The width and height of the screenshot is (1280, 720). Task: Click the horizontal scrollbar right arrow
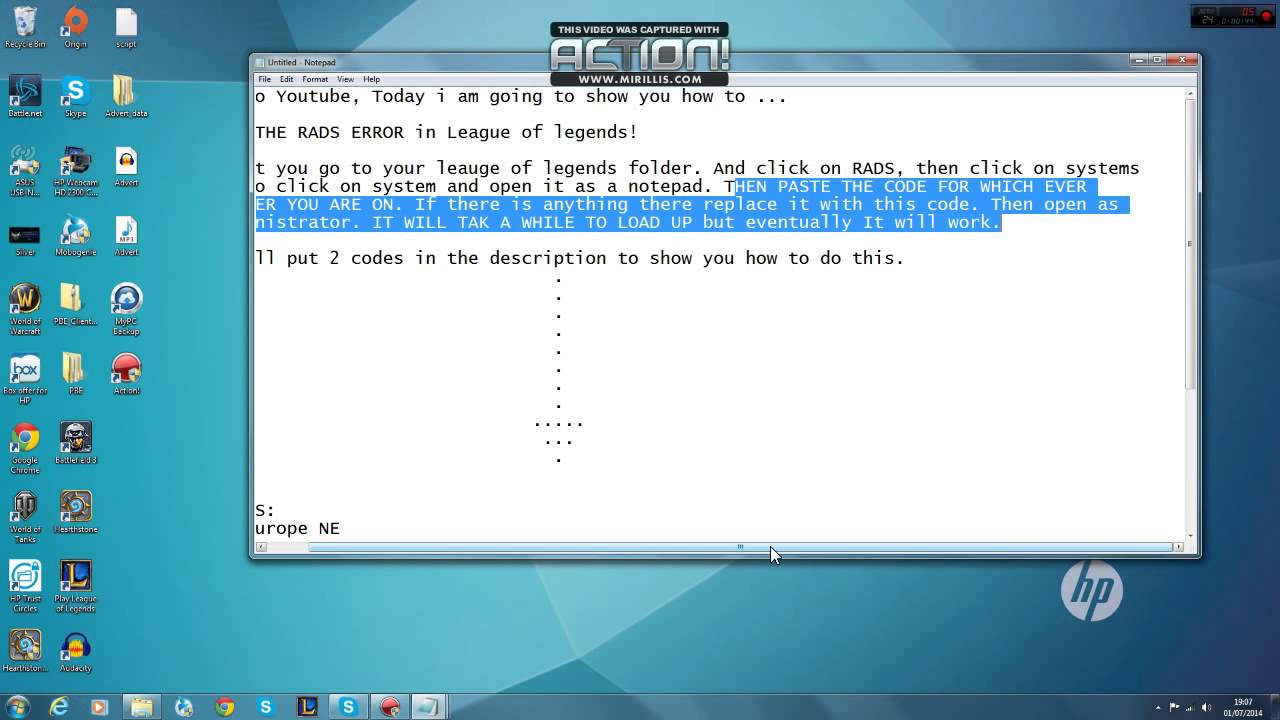click(x=1179, y=547)
